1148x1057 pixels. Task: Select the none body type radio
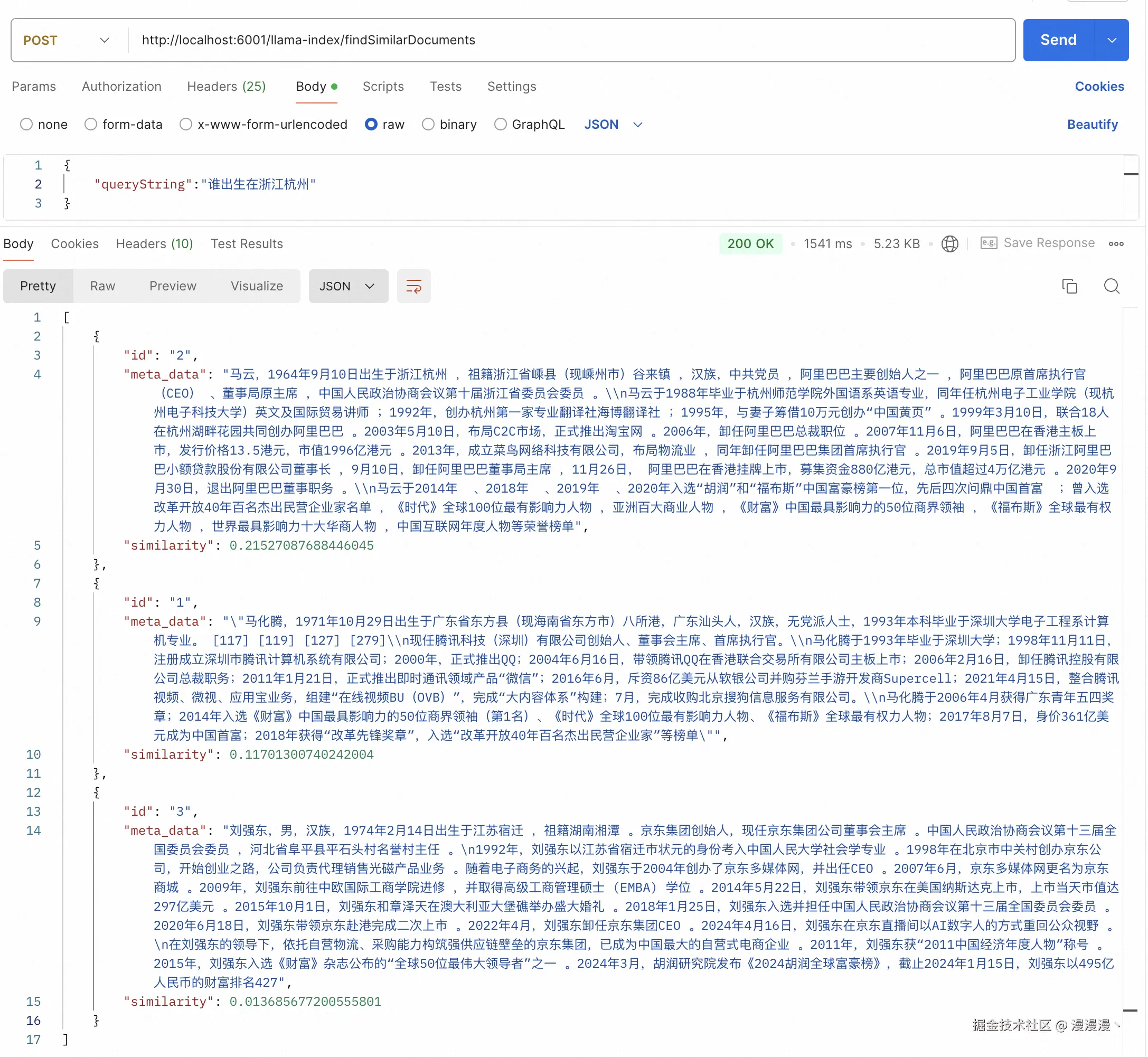click(x=26, y=124)
